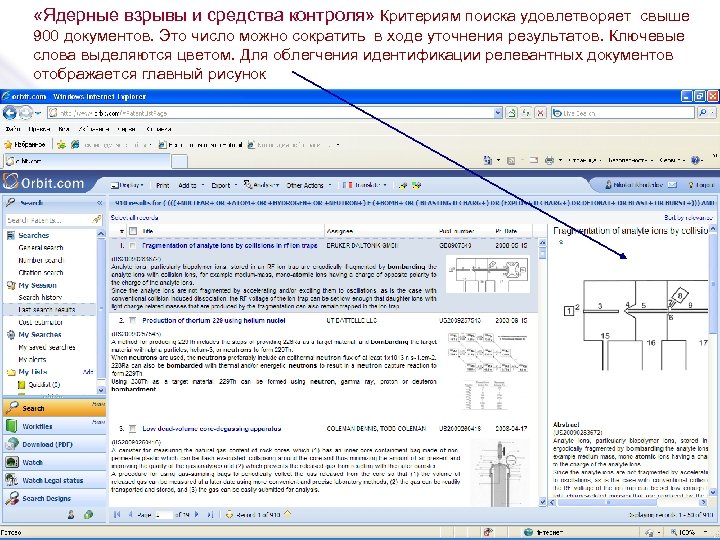Click in the Search Patents input box
The image size is (720, 540).
click(48, 220)
